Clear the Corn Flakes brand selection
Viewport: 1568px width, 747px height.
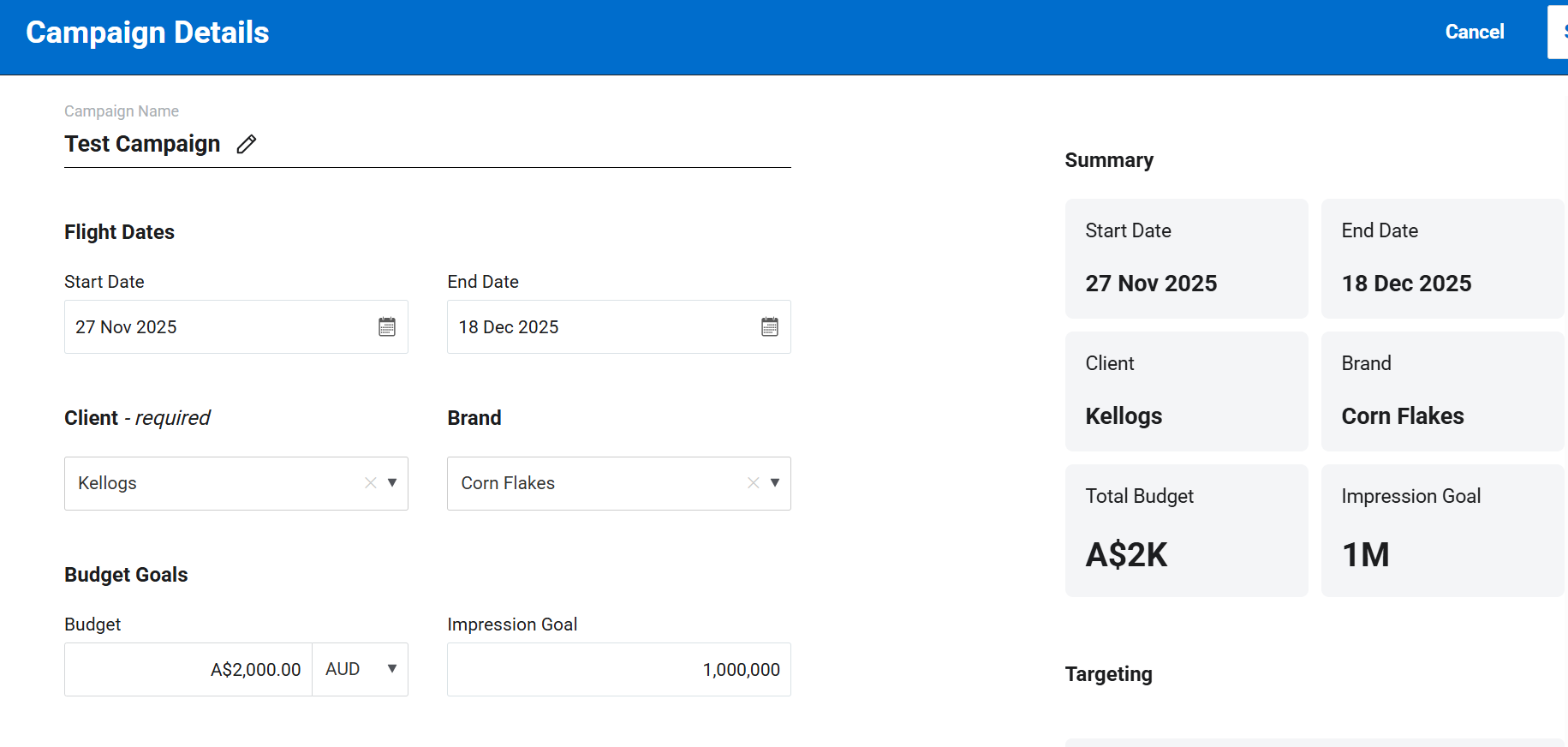point(754,483)
